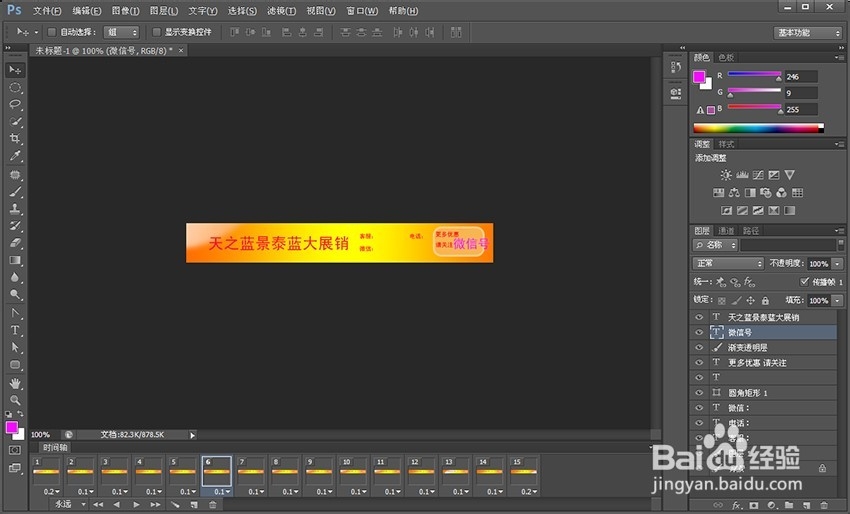Select the Eraser tool
Viewport: 850px width, 514px height.
click(15, 243)
